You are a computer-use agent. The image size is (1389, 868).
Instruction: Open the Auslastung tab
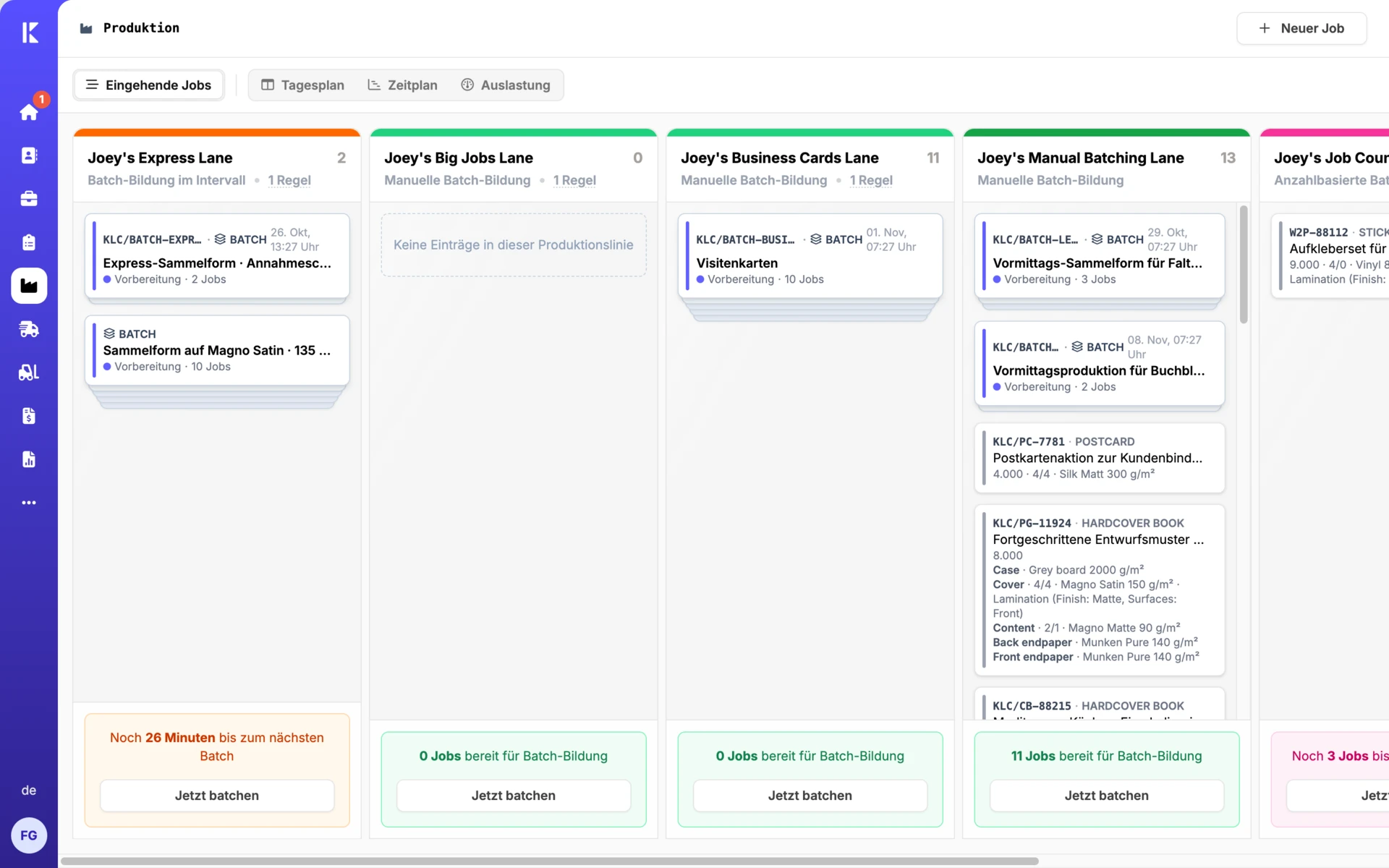point(506,85)
